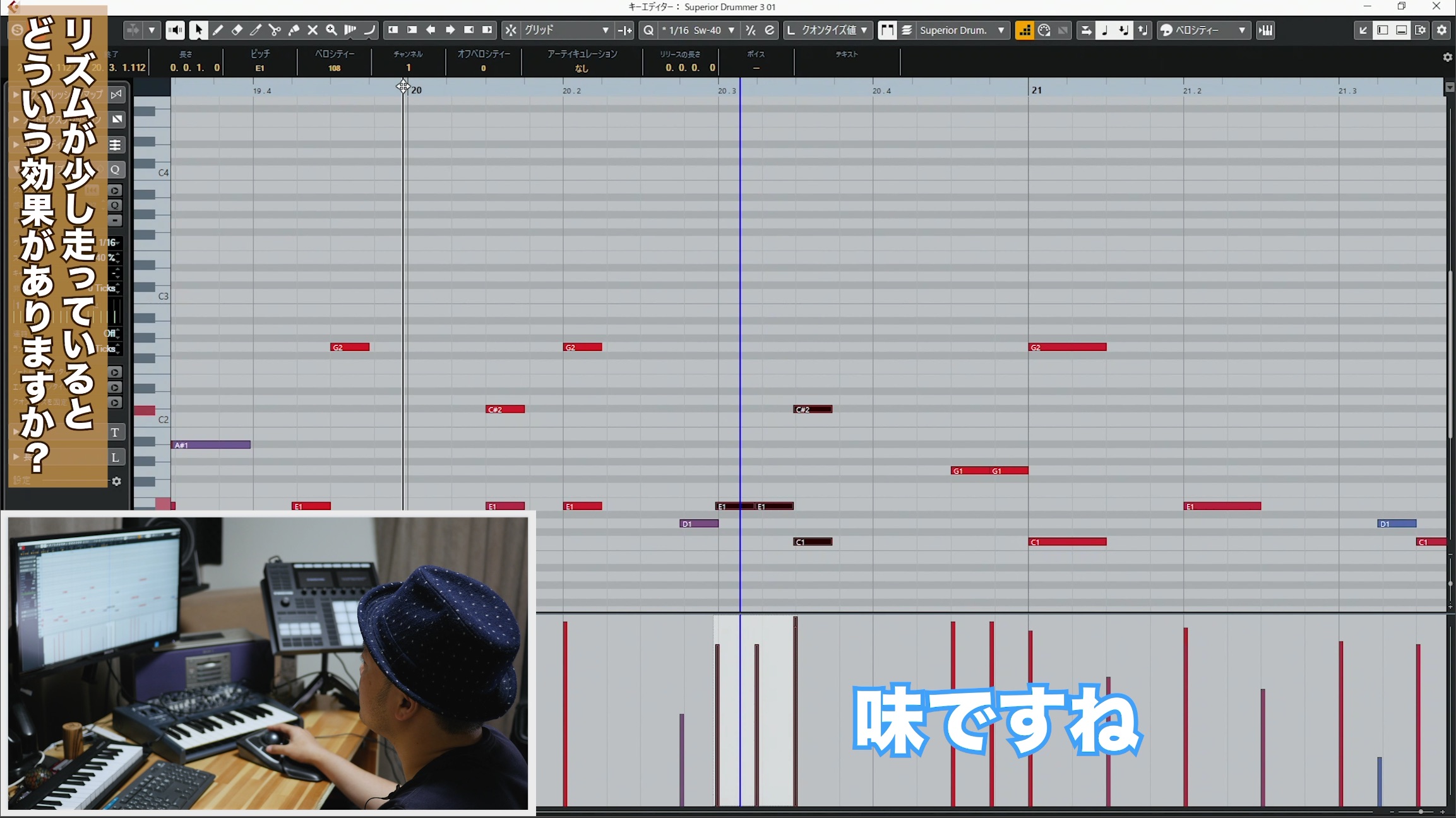Edit the ピッチ E1 value field

260,68
